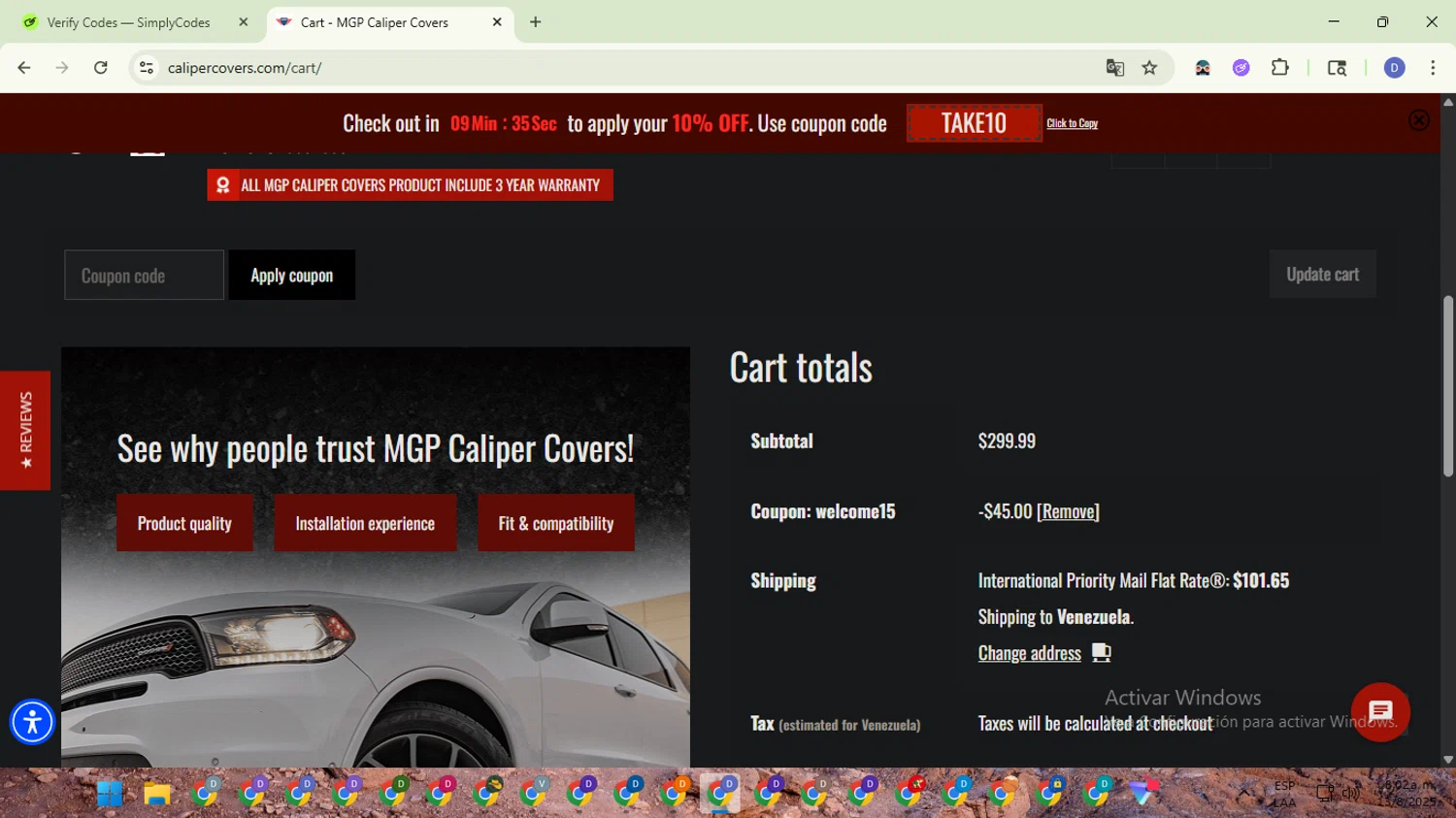Screen dimensions: 1456x818
Task: Show hidden system tray icons
Action: 1243,793
